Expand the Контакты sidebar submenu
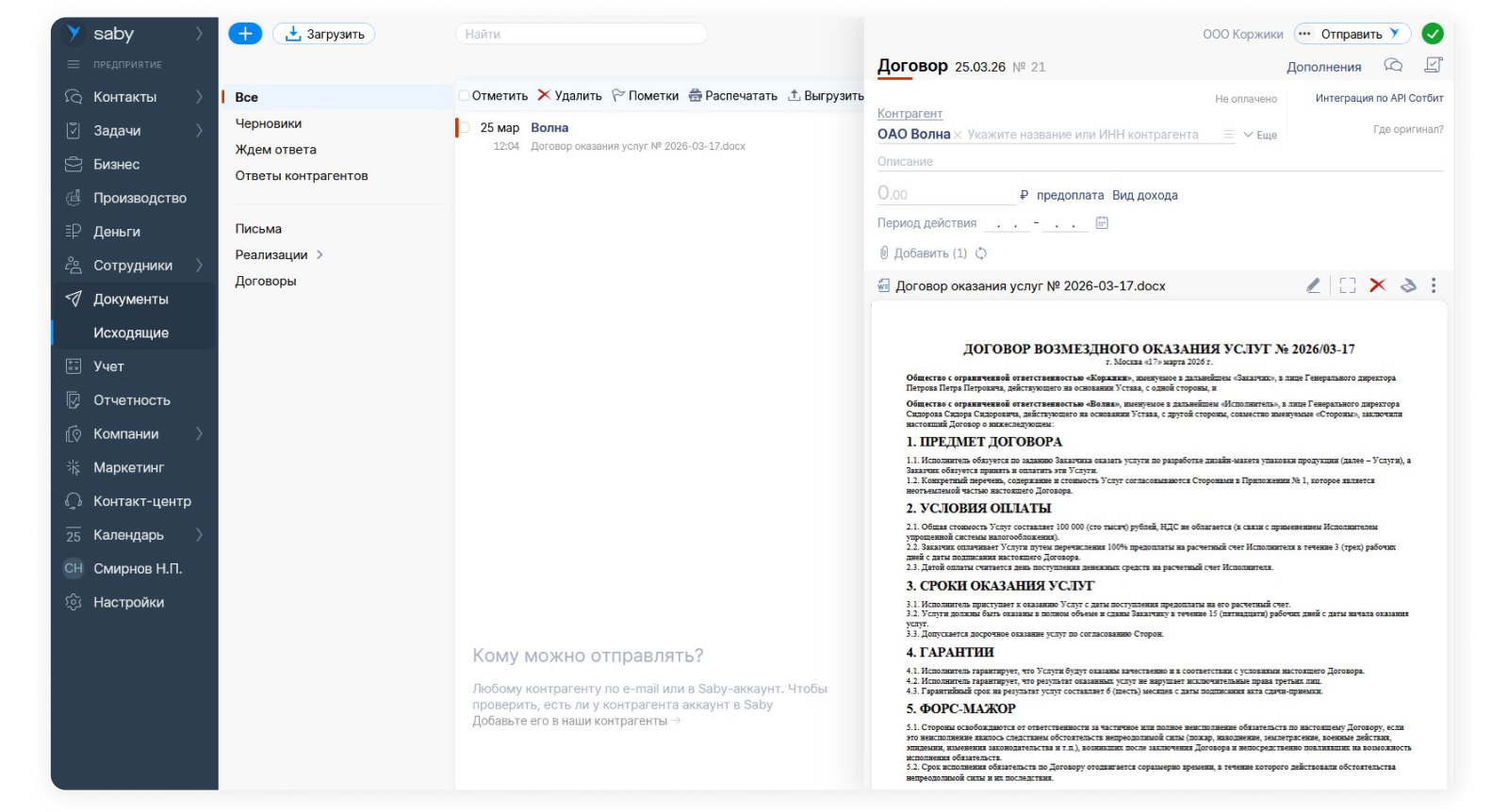This screenshot has height=812, width=1508. (199, 97)
